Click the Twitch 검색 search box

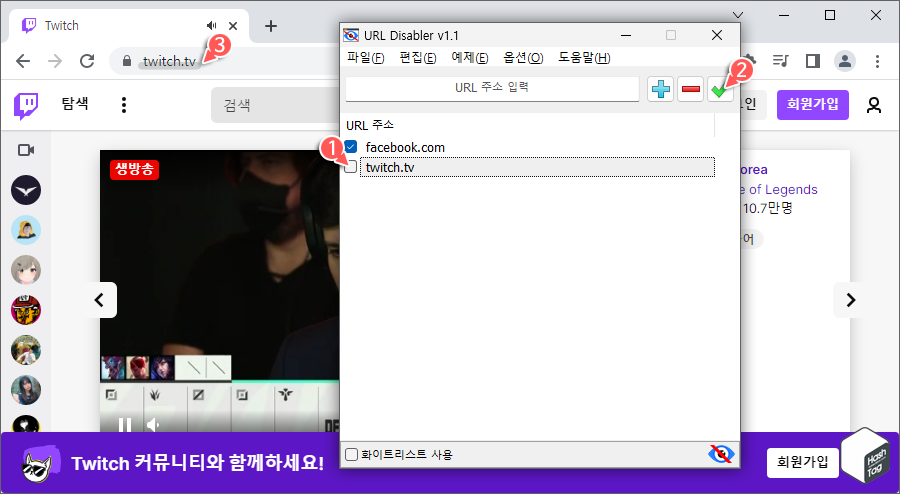coord(276,105)
